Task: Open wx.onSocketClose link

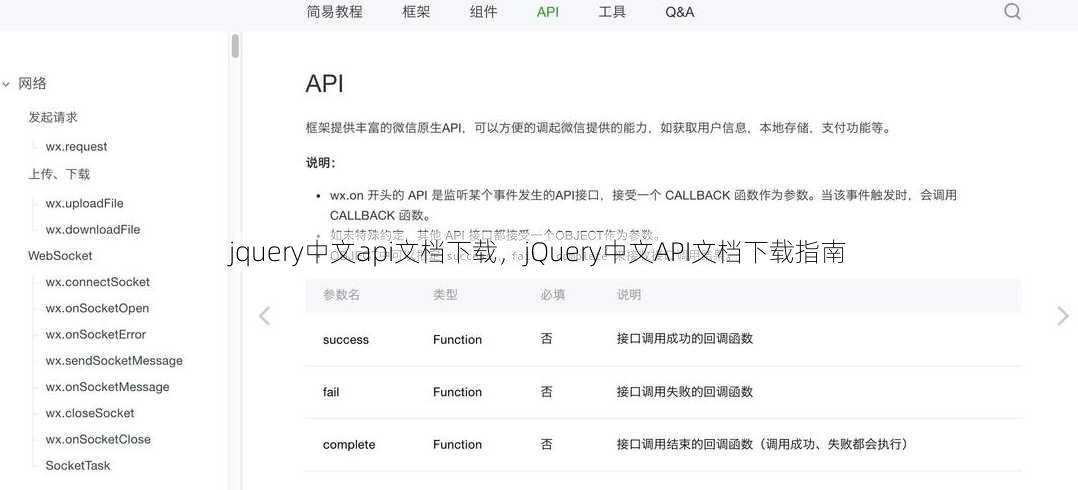Action: [98, 439]
